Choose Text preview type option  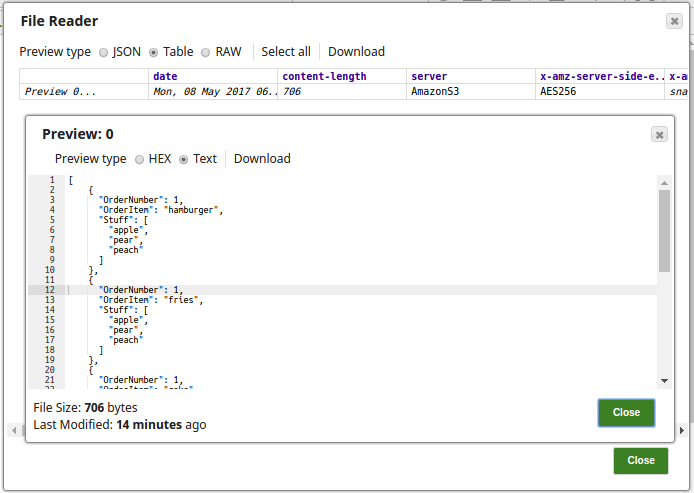click(x=184, y=159)
